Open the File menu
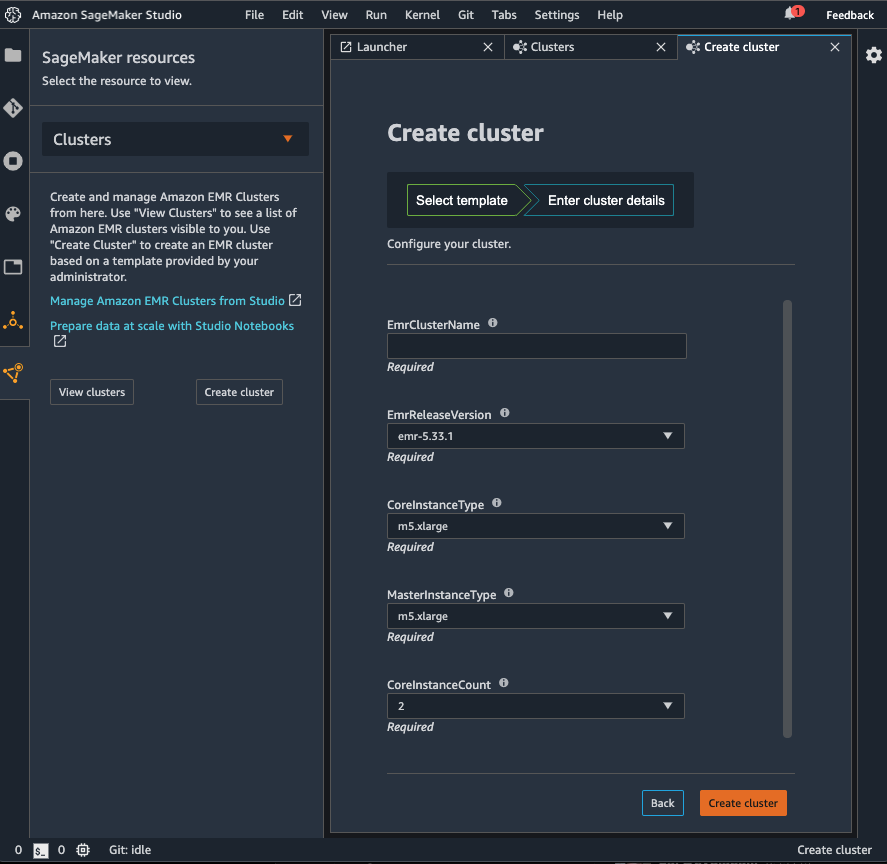This screenshot has width=887, height=864. coord(255,15)
